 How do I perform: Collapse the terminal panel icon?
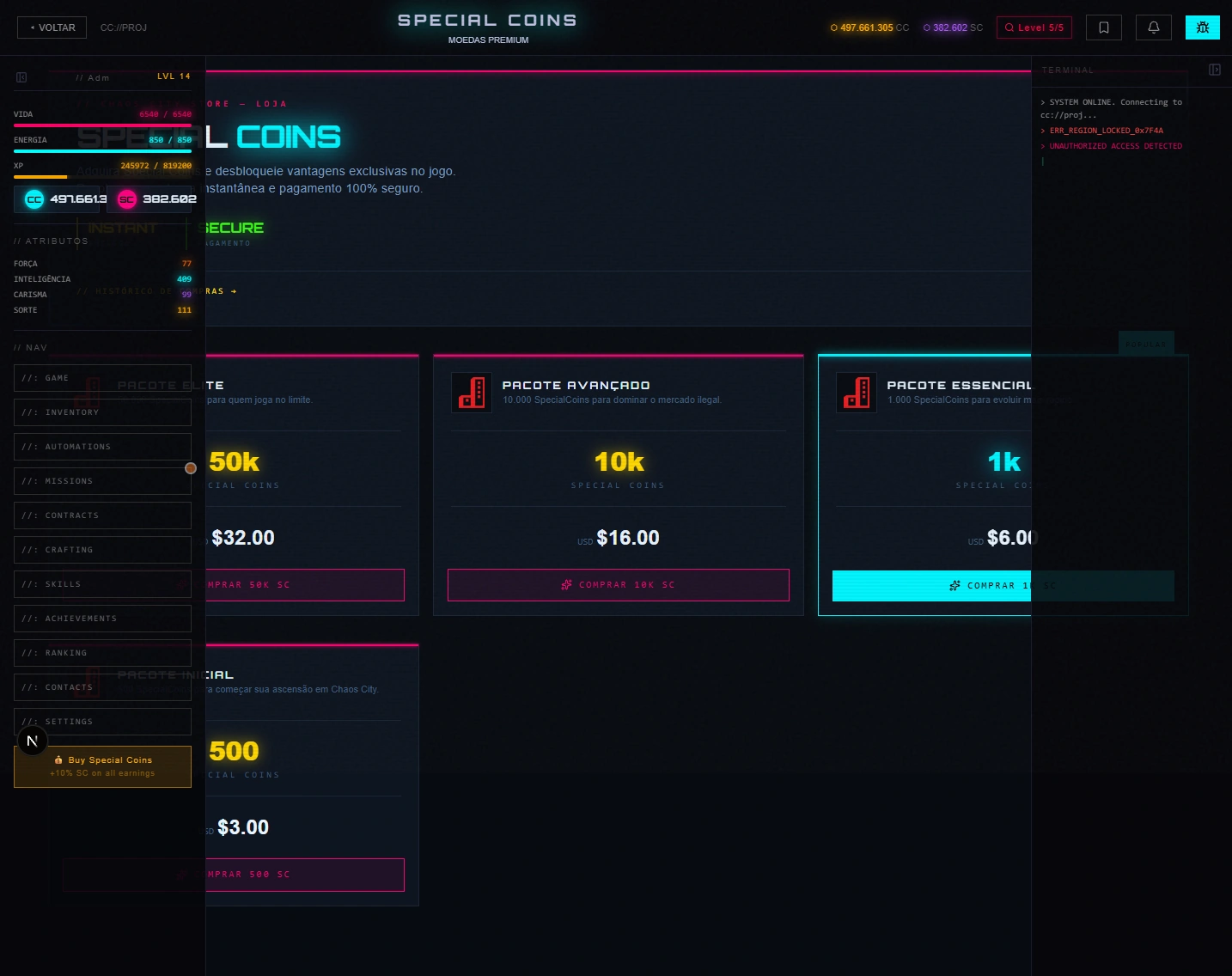coord(1215,70)
